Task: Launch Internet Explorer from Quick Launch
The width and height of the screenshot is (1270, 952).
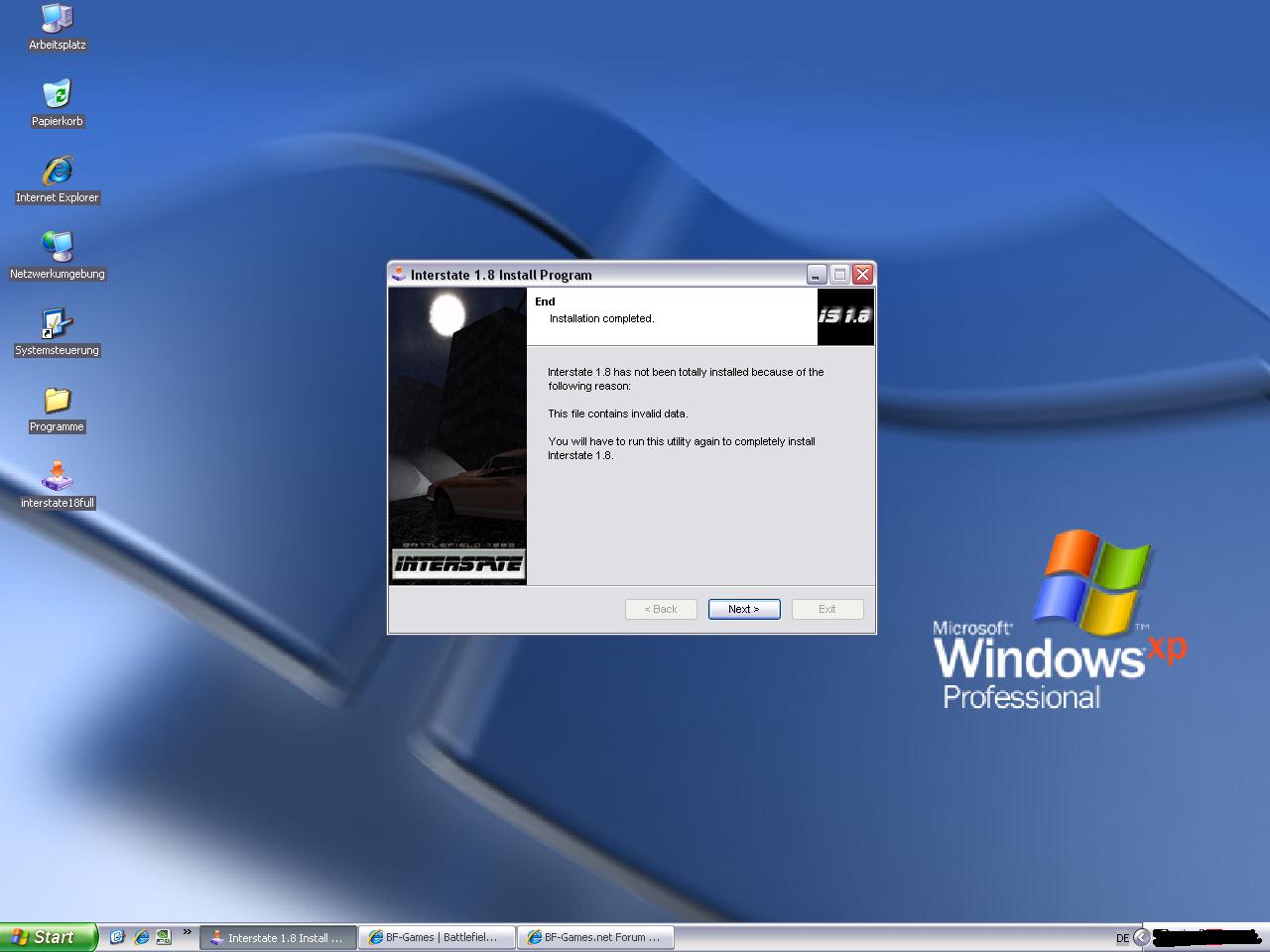Action: pos(141,936)
